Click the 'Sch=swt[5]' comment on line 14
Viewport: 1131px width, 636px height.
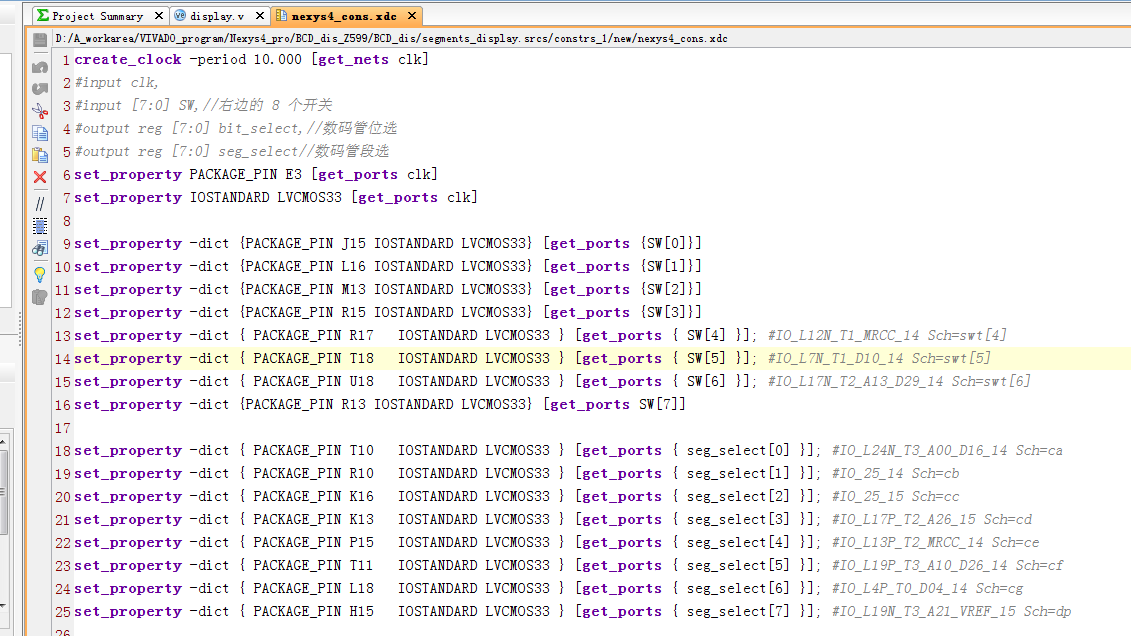[951, 359]
